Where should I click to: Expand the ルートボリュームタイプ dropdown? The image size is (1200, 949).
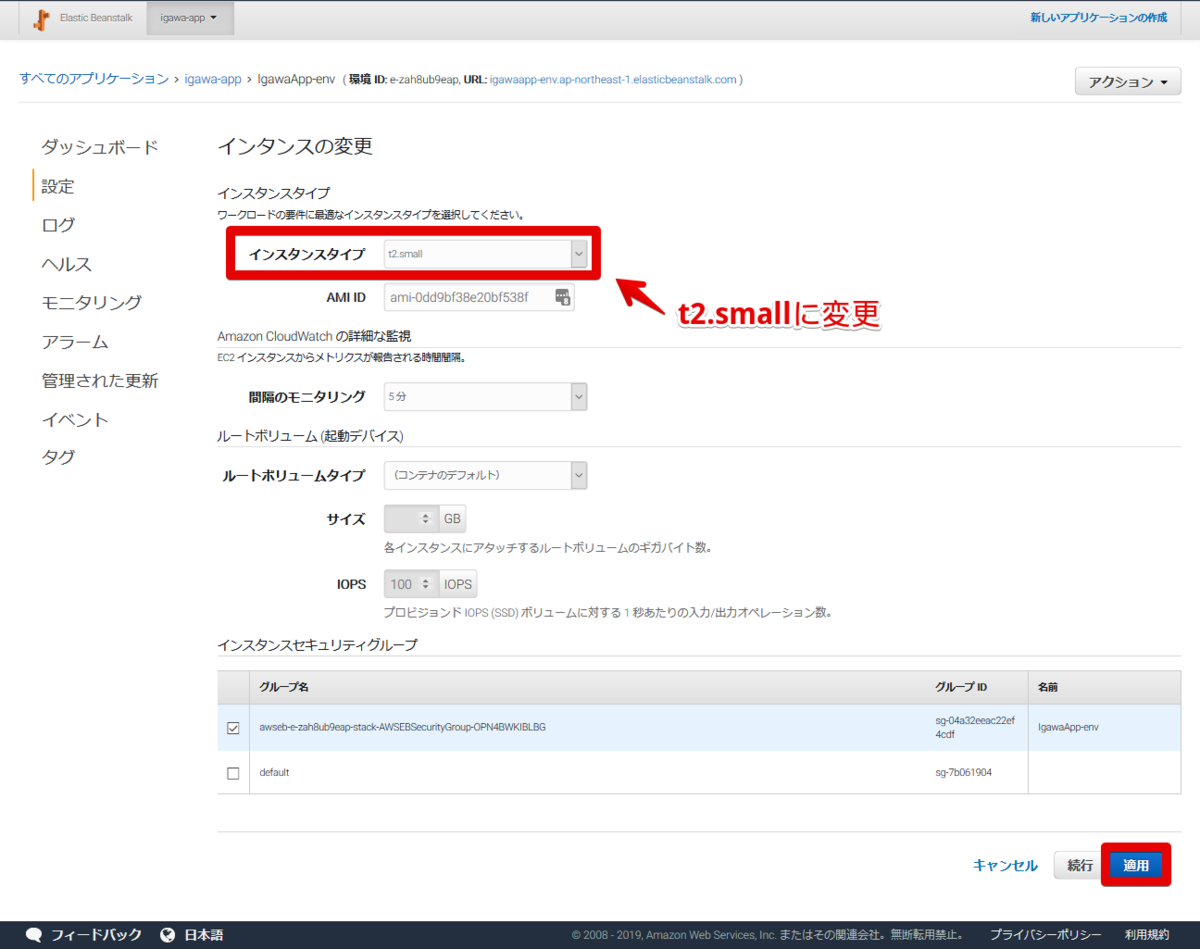click(x=578, y=475)
